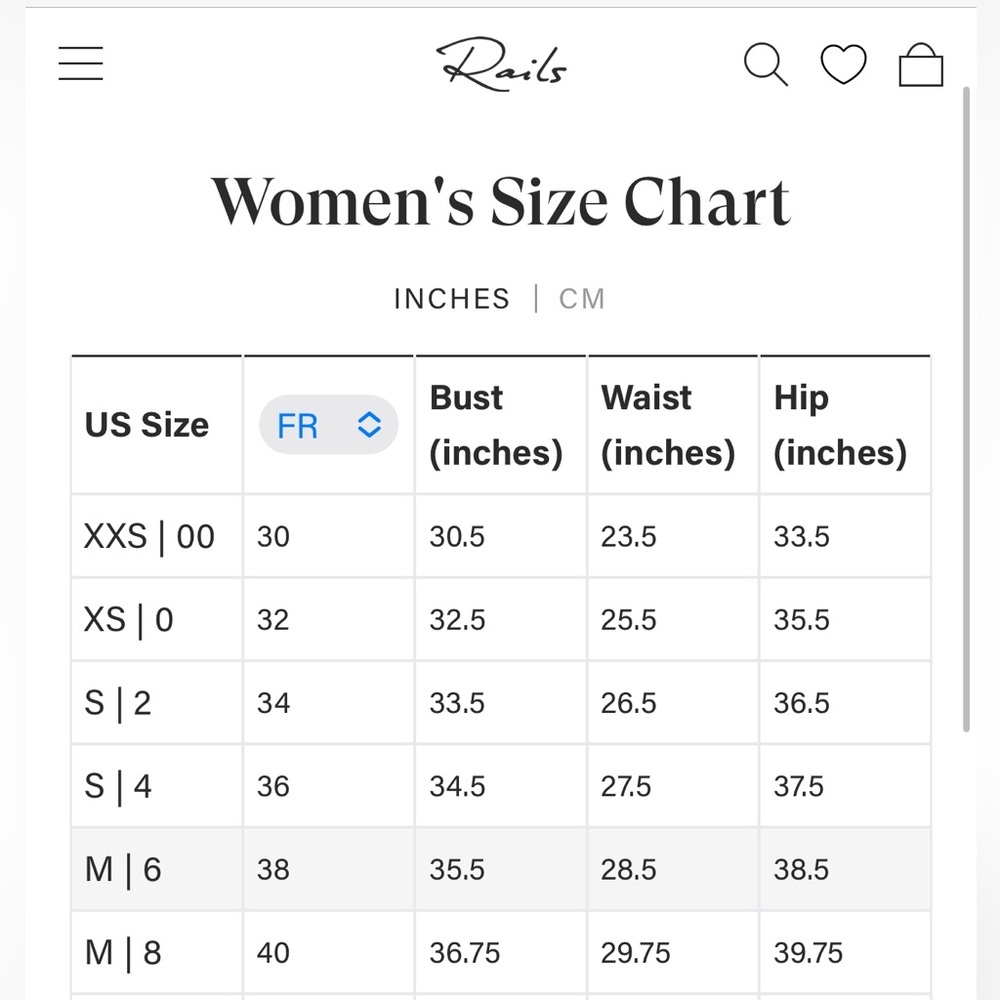Select the M | 8 size row label

[122, 953]
